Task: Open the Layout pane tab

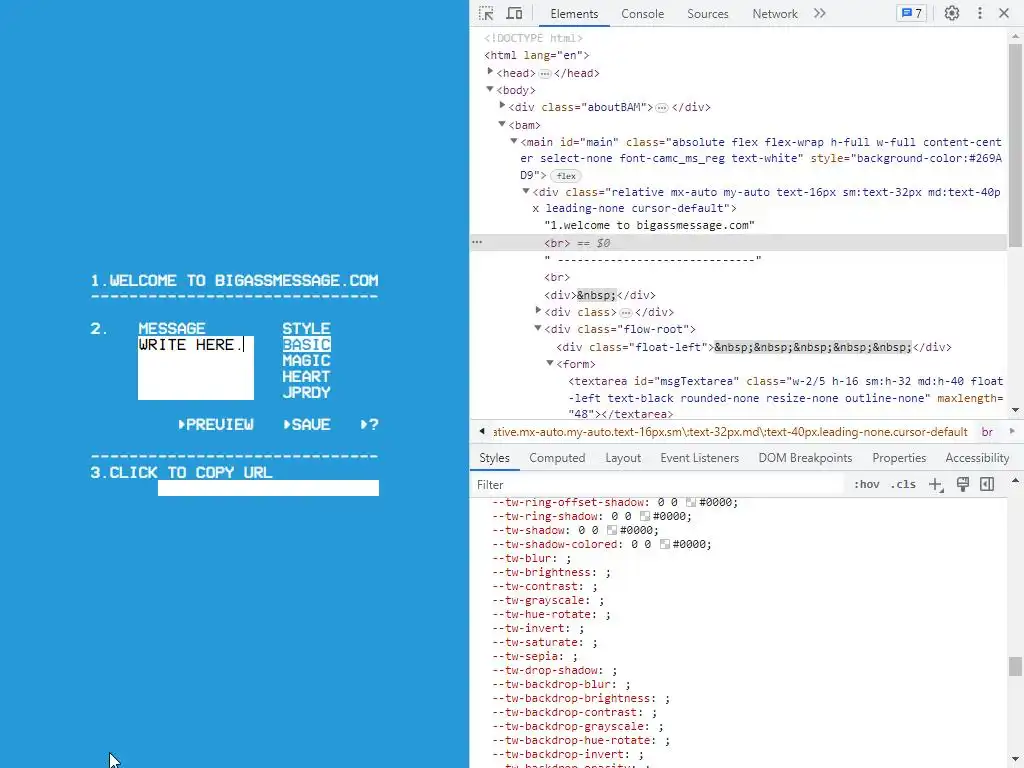Action: (x=622, y=458)
